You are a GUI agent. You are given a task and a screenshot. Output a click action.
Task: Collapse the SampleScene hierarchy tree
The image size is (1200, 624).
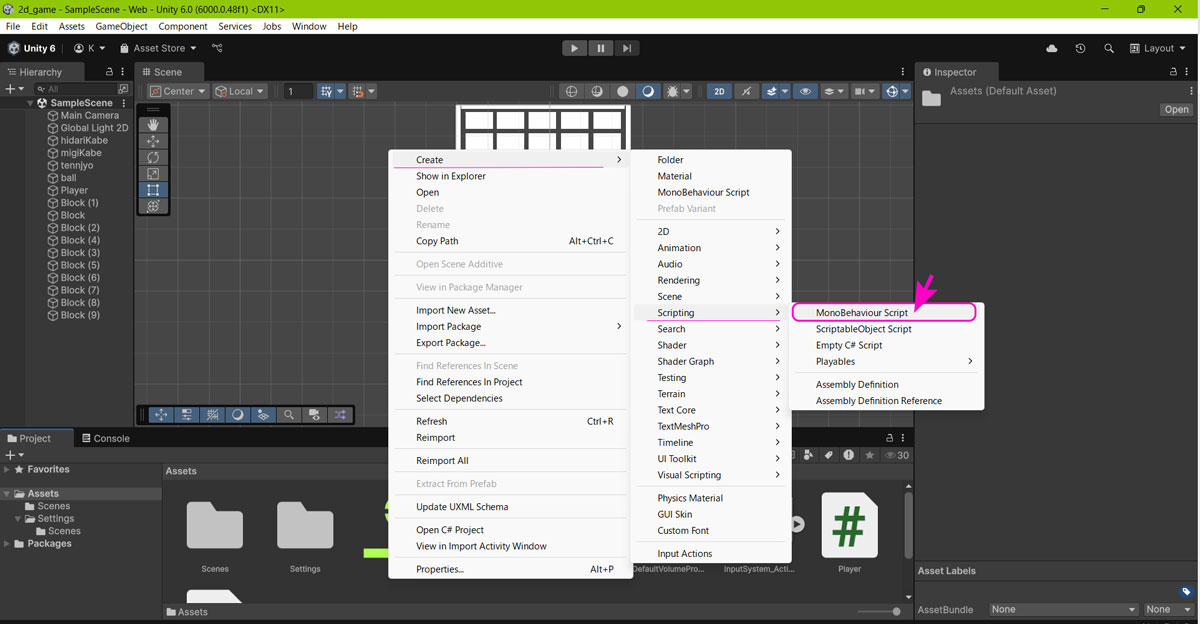pyautogui.click(x=30, y=103)
